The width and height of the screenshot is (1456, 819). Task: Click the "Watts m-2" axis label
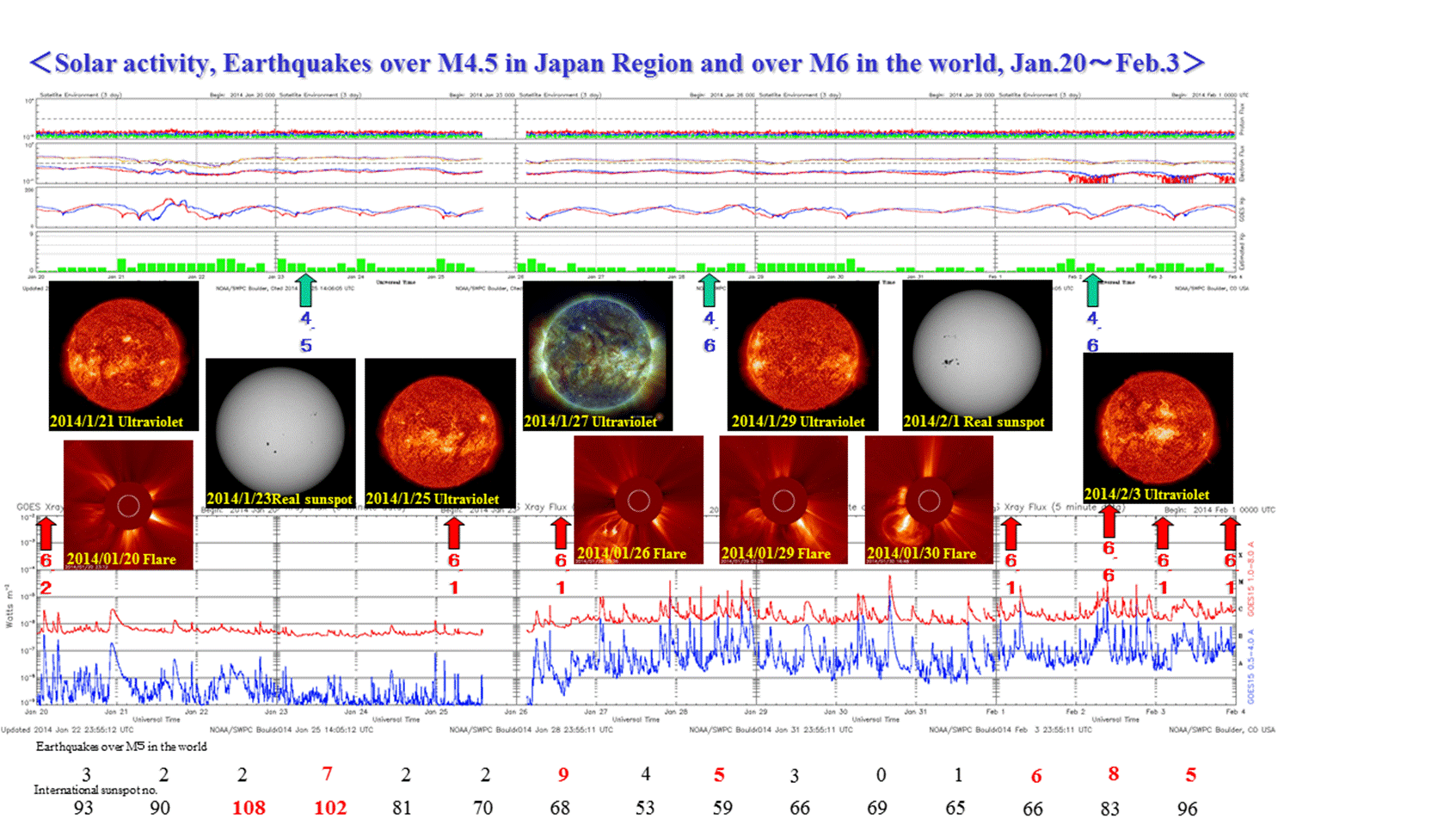click(x=9, y=606)
